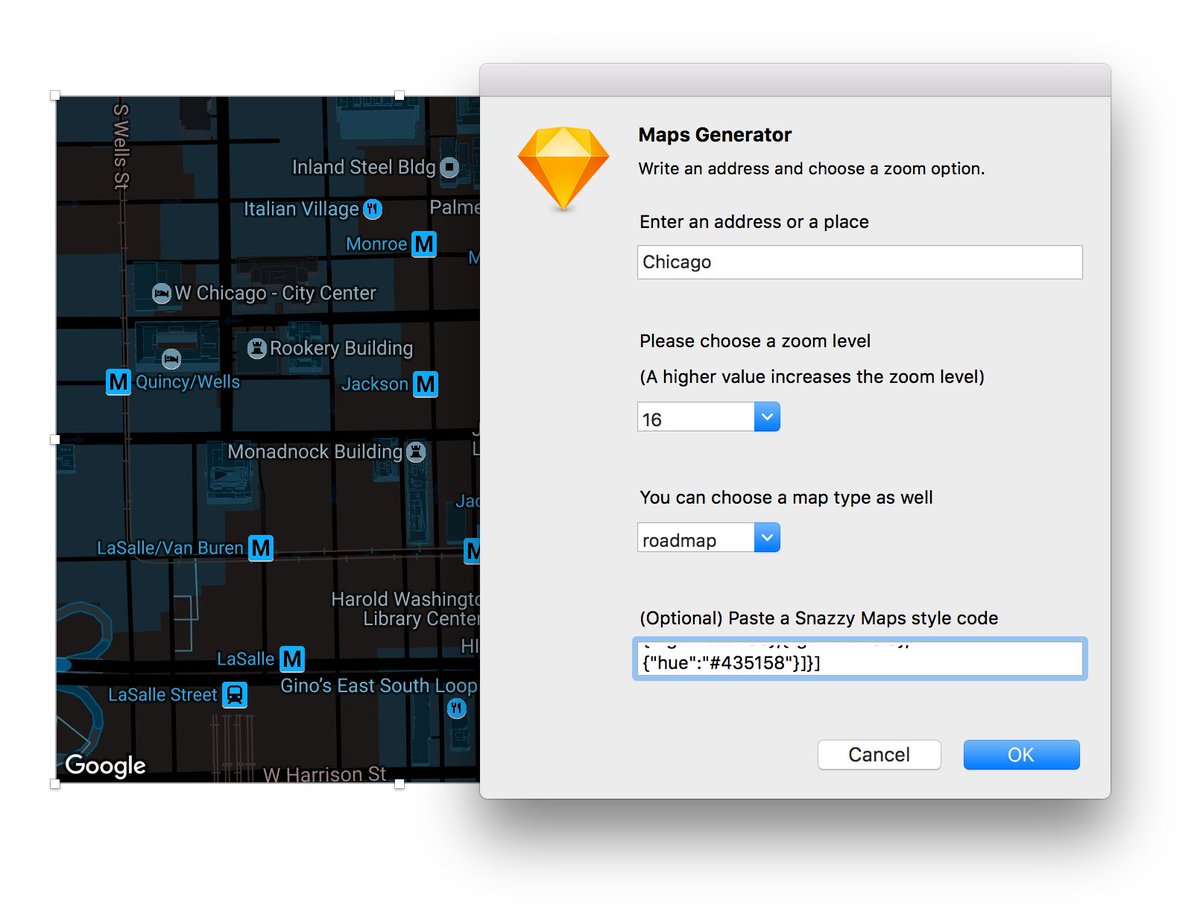Click the 'Enter an address or a place' label
Viewport: 1200px width, 906px height.
[754, 222]
